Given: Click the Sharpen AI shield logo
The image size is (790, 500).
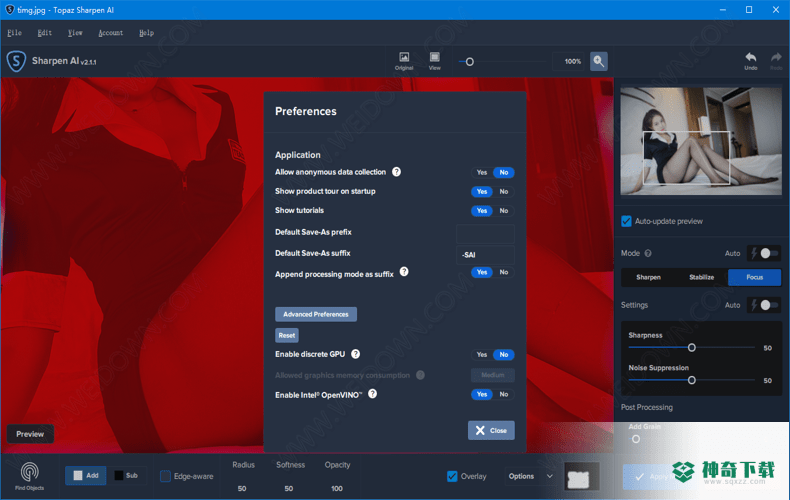Looking at the screenshot, I should 16,61.
